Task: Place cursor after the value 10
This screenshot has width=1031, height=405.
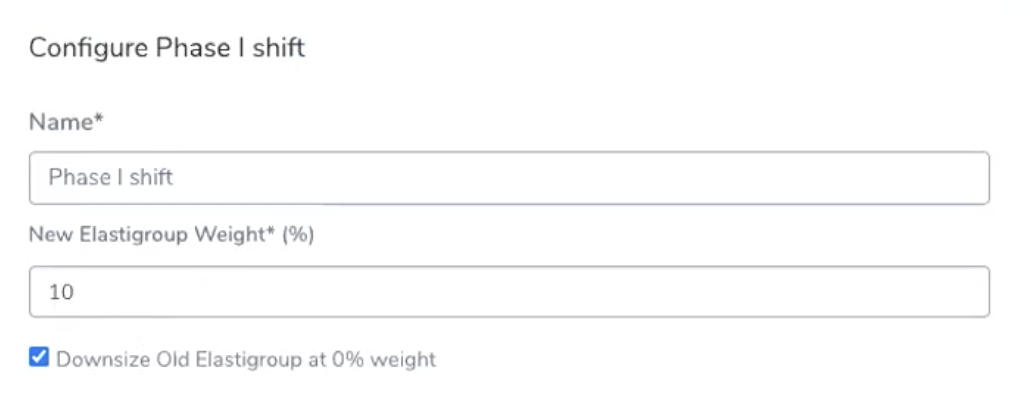Action: click(76, 292)
